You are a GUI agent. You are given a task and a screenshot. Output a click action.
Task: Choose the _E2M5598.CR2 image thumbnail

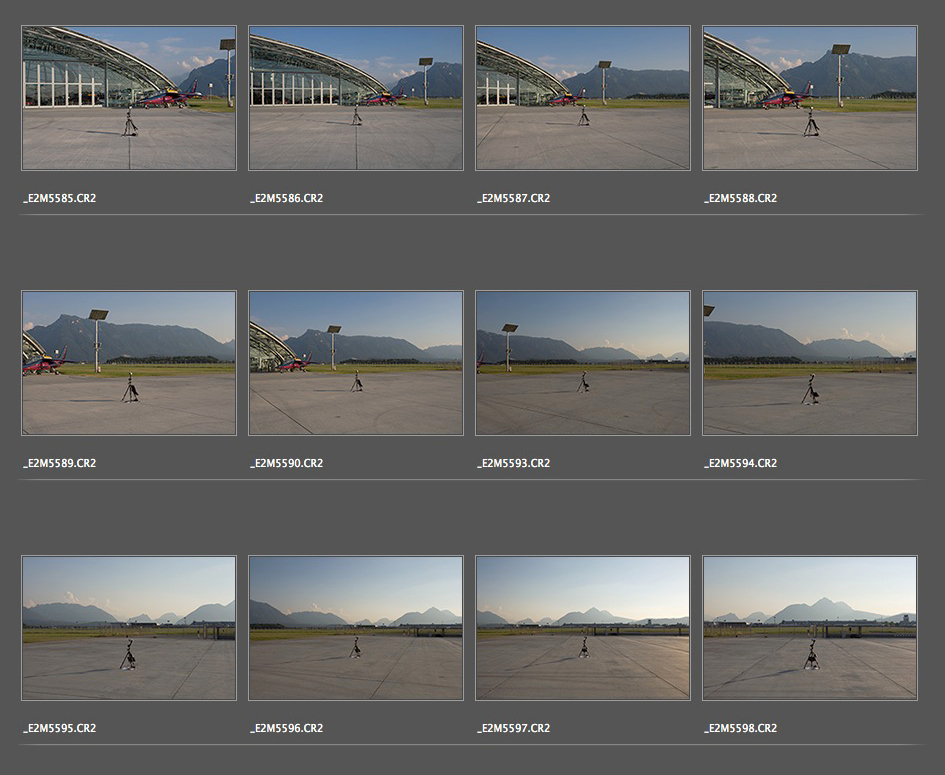810,628
